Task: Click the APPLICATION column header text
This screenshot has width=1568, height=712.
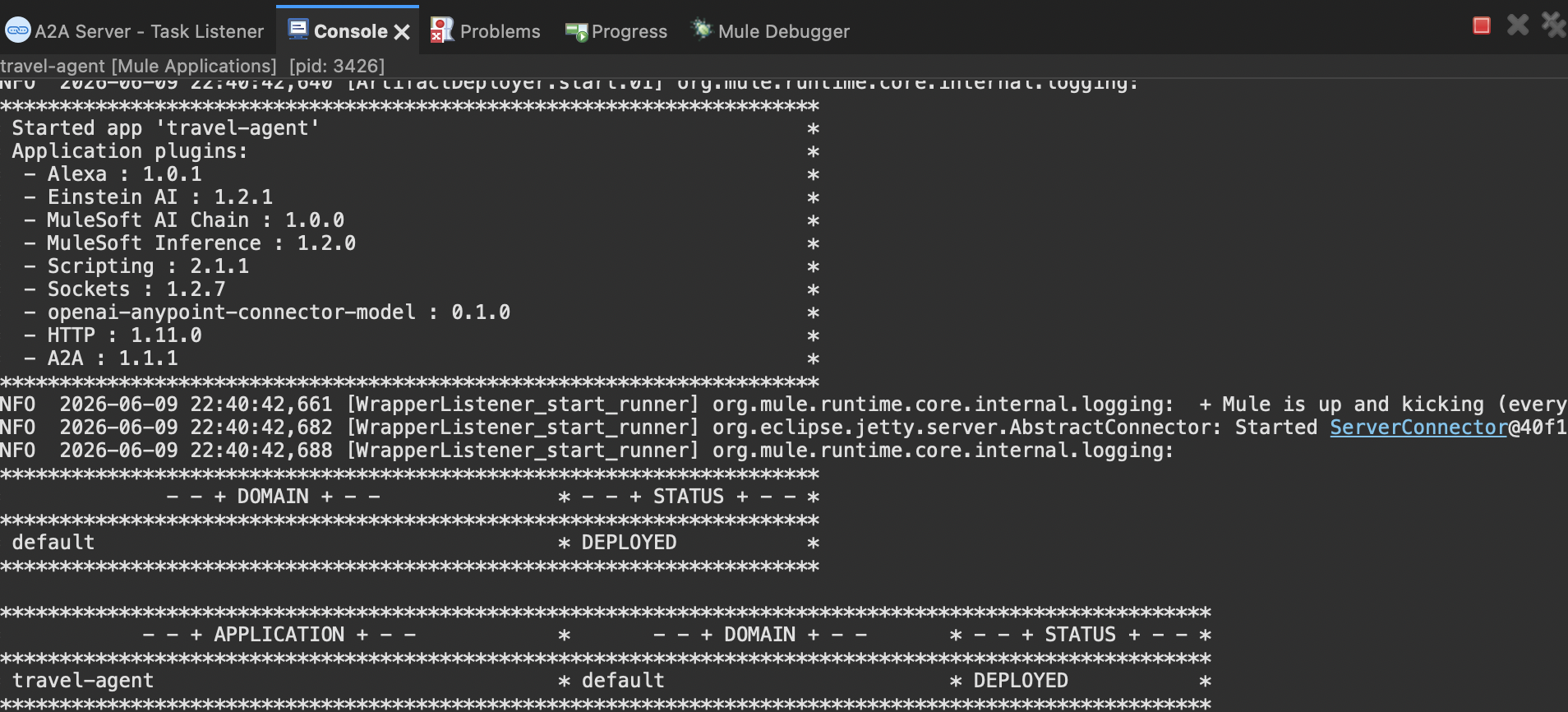Action: pyautogui.click(x=279, y=635)
